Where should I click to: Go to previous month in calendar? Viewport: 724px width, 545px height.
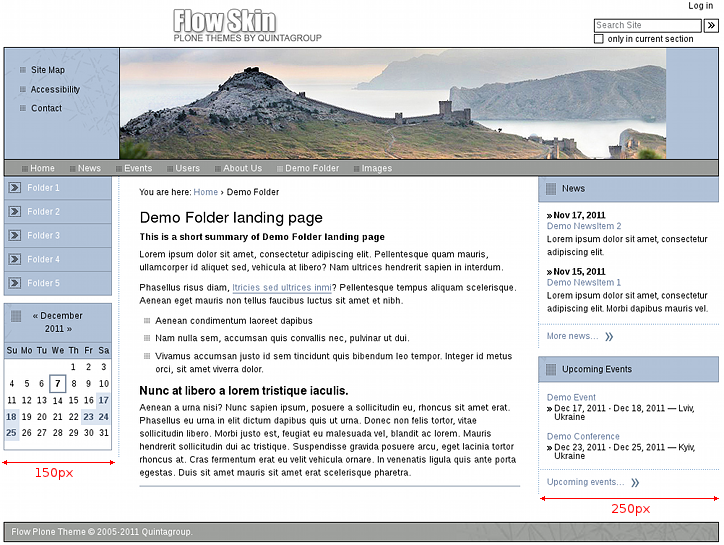(x=36, y=316)
